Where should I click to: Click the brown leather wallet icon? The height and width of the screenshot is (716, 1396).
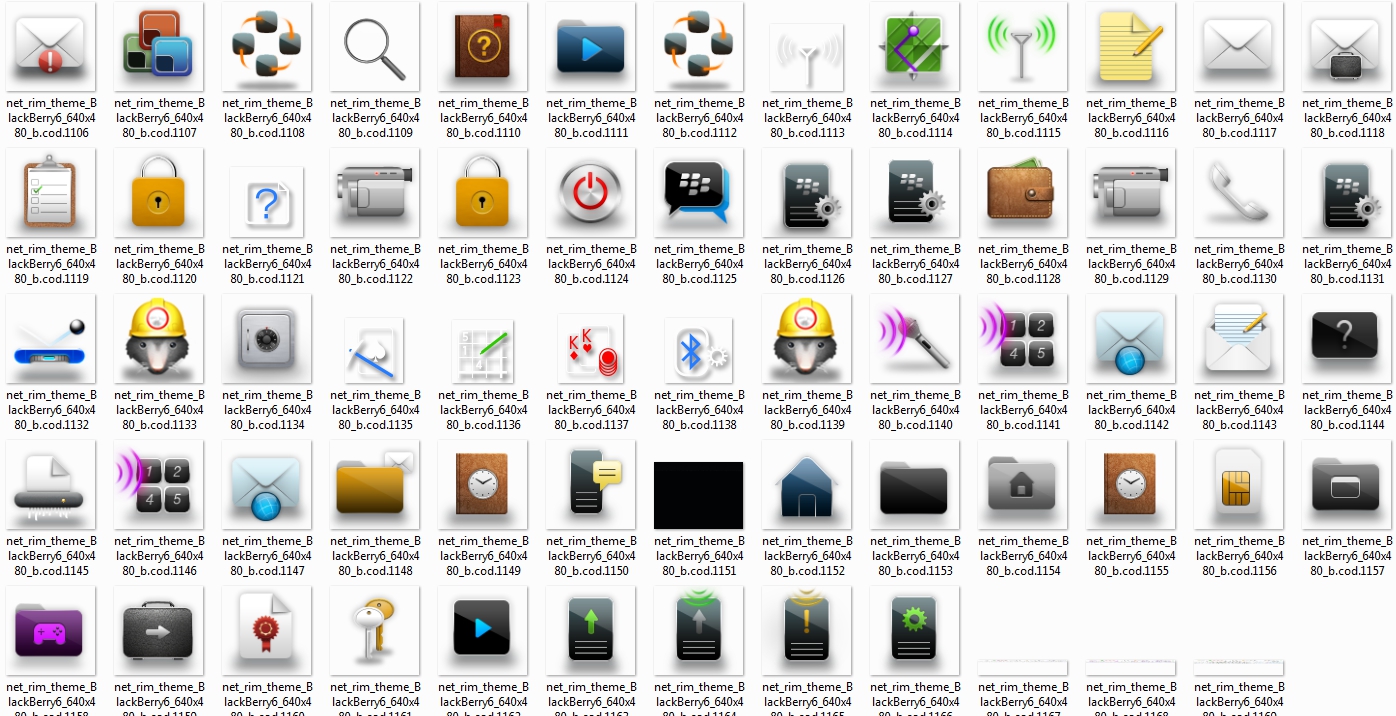(x=1023, y=192)
